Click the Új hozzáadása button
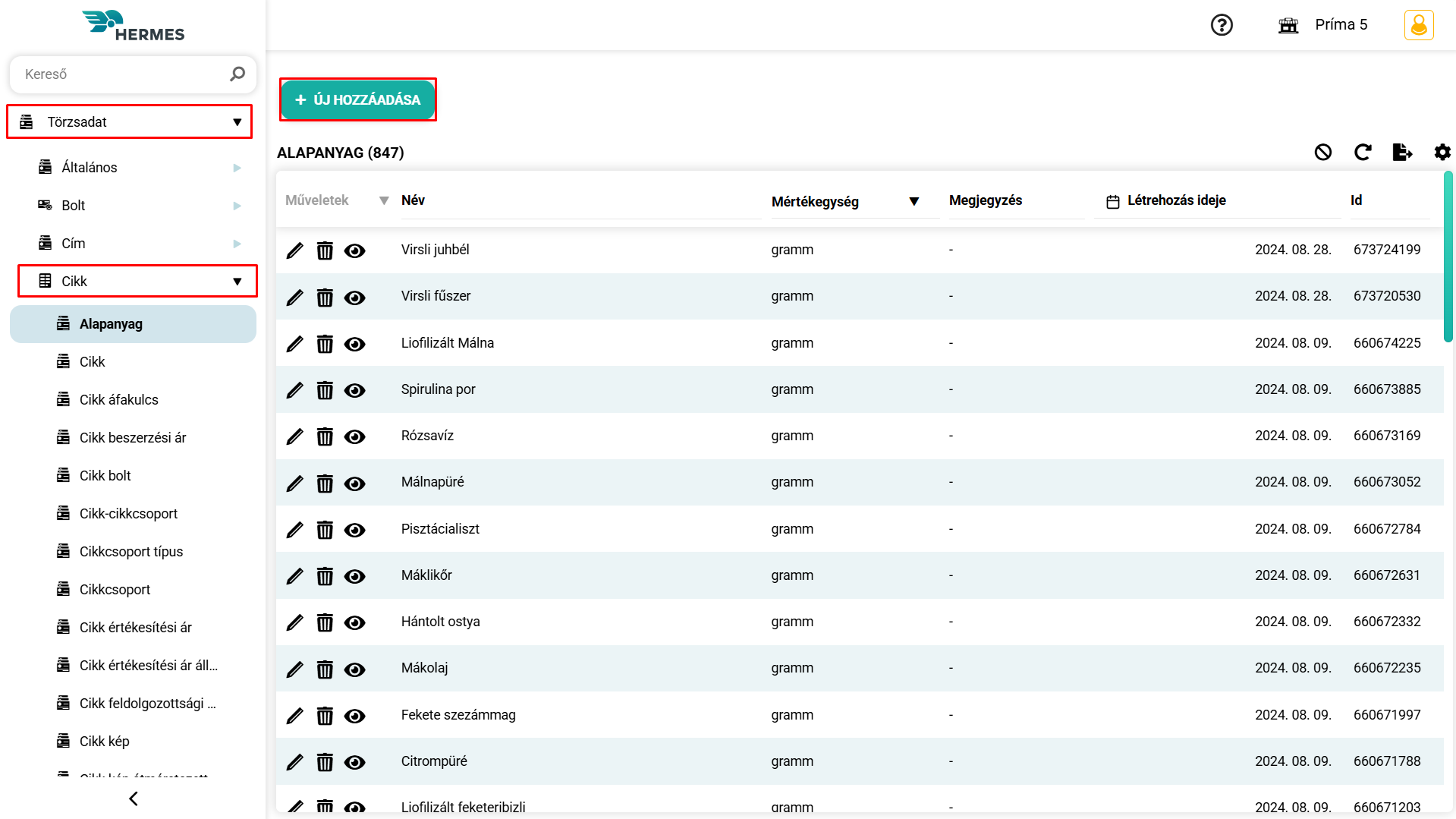Viewport: 1456px width, 819px height. point(358,99)
